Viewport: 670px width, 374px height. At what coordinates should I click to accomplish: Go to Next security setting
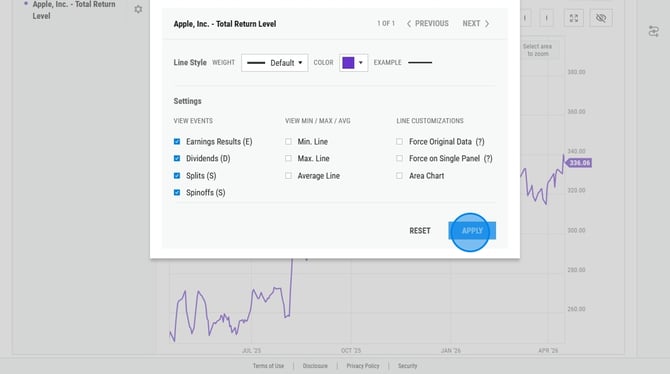click(476, 24)
